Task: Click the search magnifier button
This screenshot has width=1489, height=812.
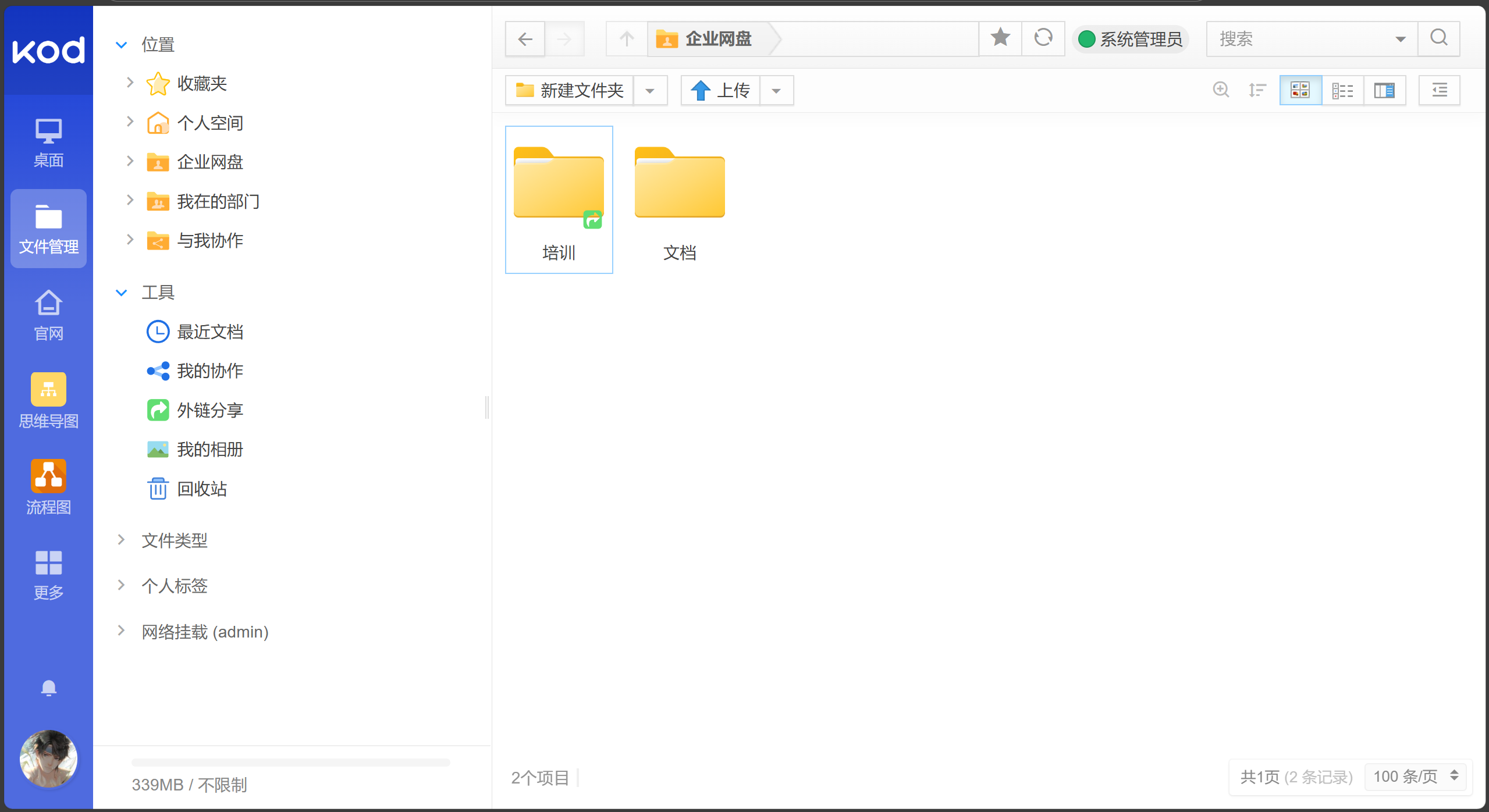Action: pos(1439,38)
